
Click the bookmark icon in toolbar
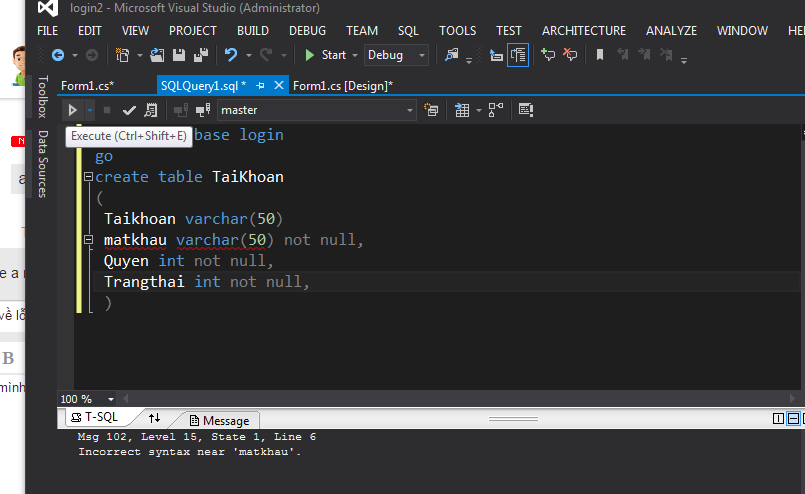pos(600,55)
